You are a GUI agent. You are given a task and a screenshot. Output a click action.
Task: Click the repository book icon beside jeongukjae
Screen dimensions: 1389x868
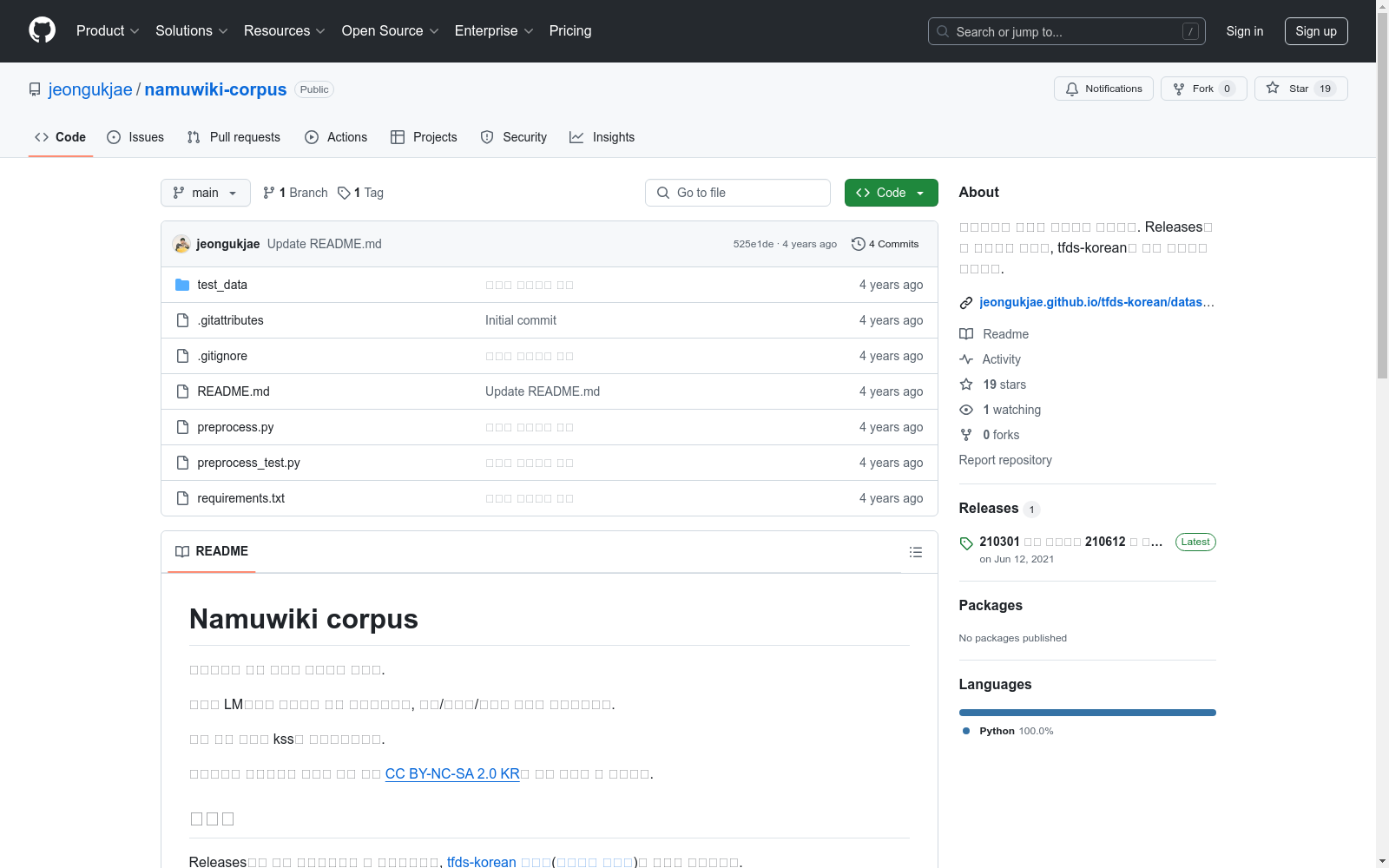35,89
